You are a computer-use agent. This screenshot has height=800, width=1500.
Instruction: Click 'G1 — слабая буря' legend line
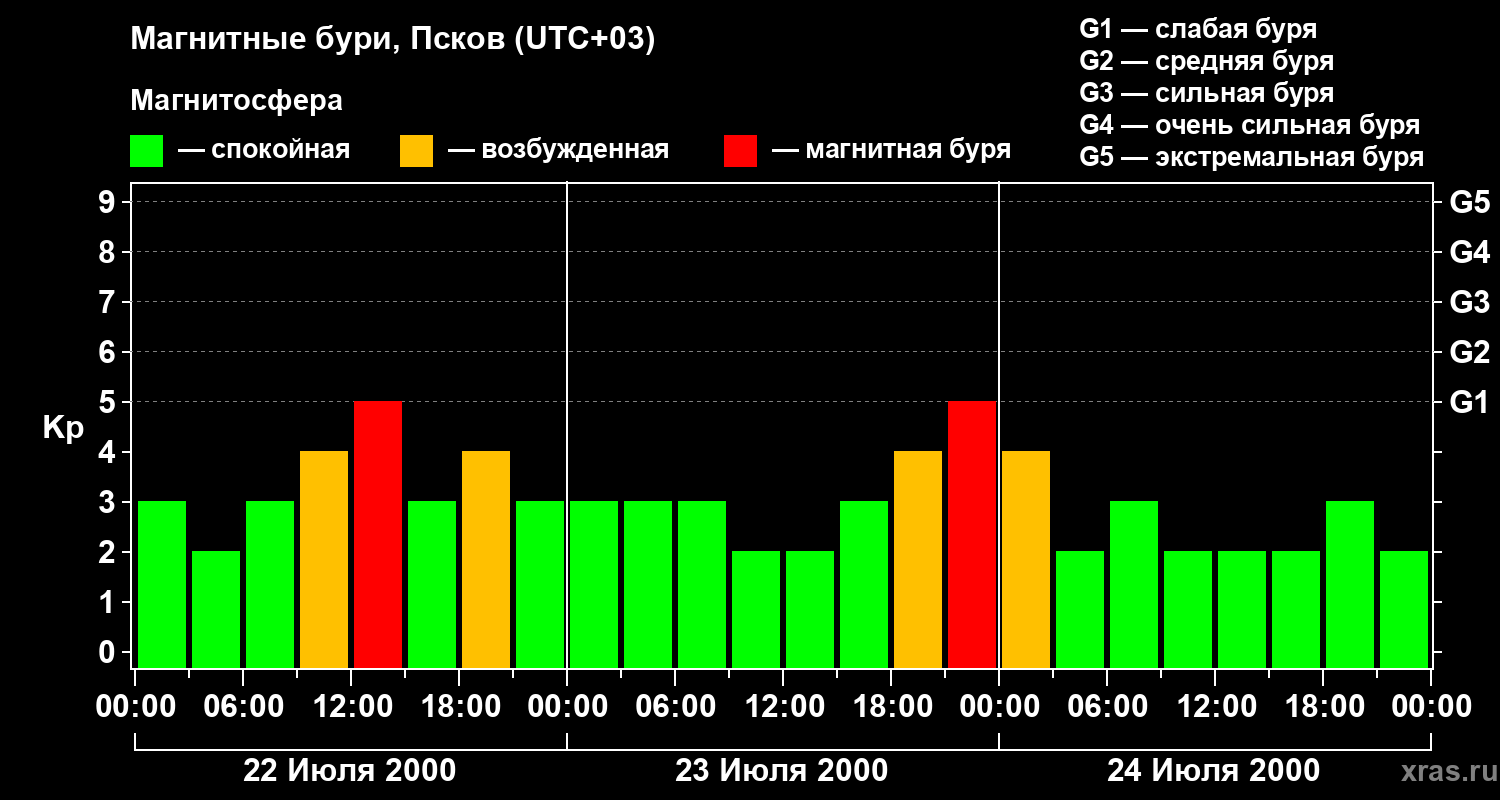pyautogui.click(x=1198, y=29)
